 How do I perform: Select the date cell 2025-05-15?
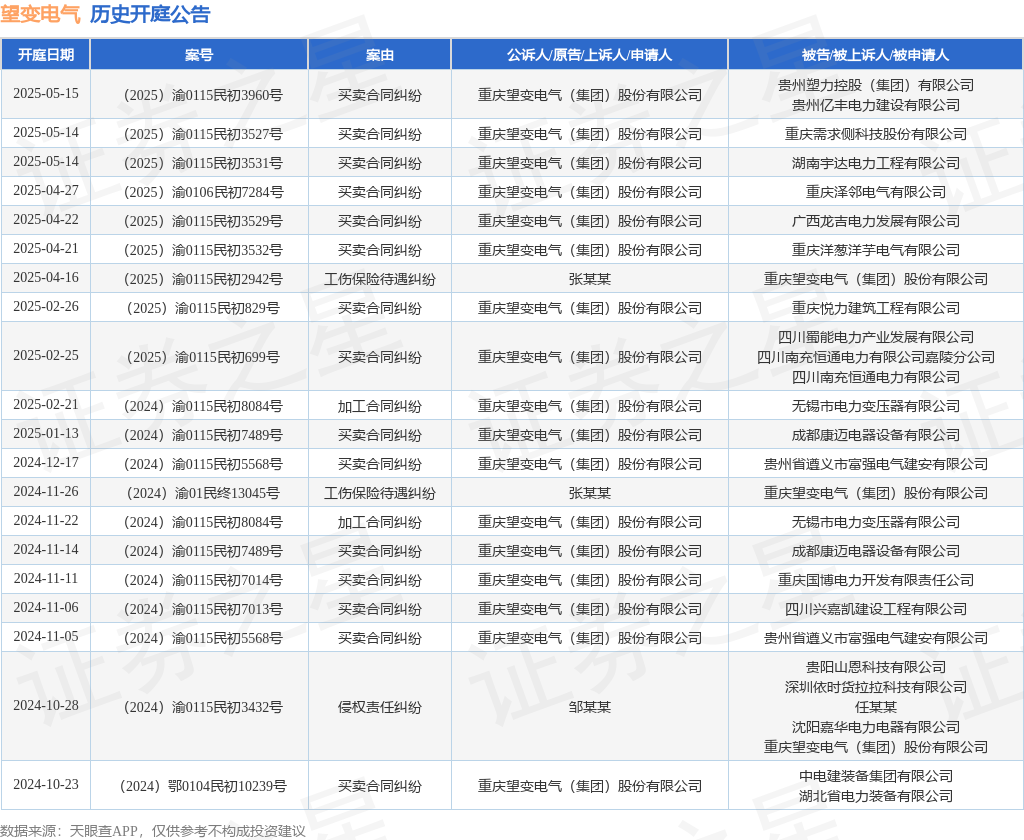(x=46, y=93)
